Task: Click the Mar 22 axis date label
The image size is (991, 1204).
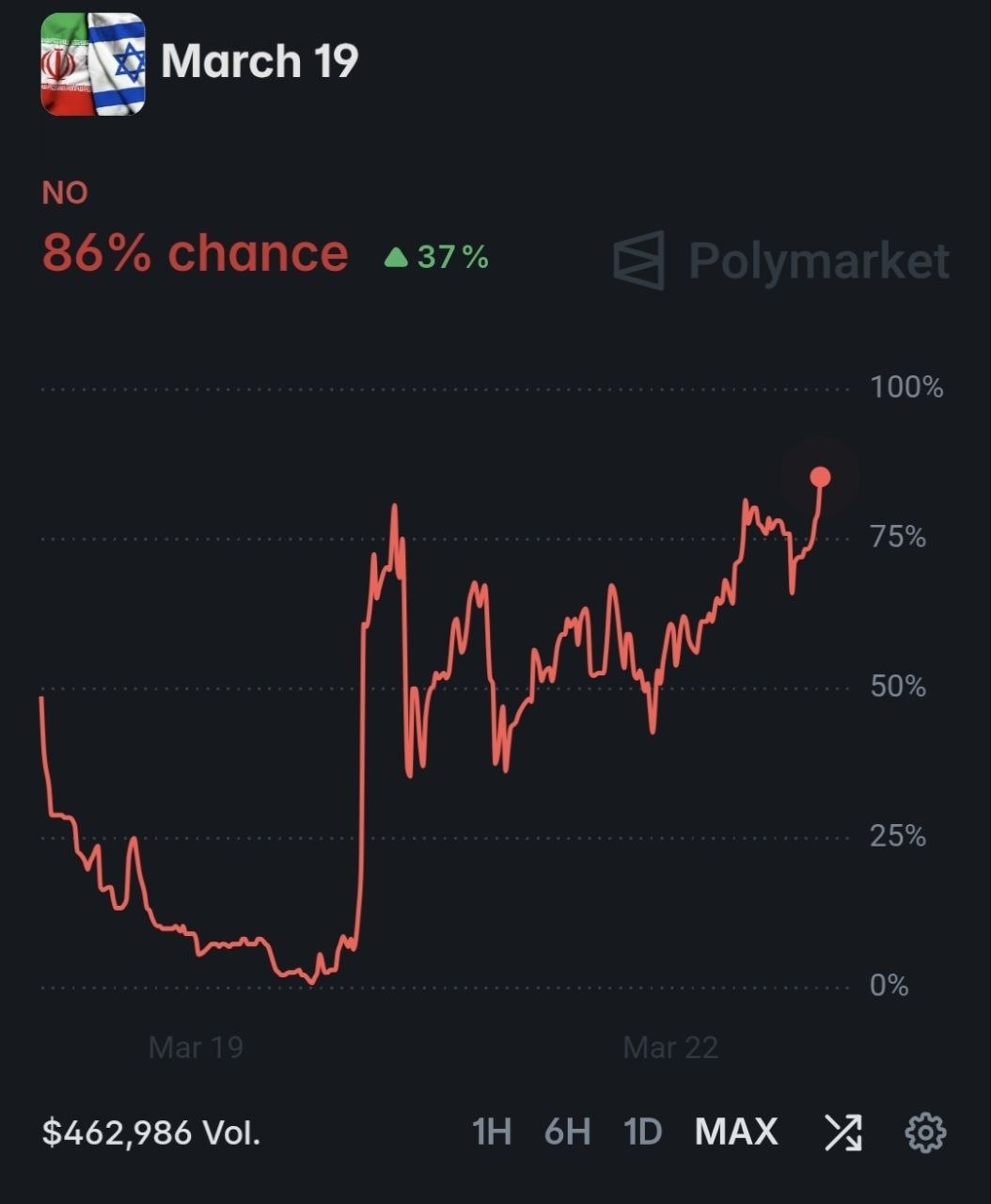Action: click(x=670, y=1047)
